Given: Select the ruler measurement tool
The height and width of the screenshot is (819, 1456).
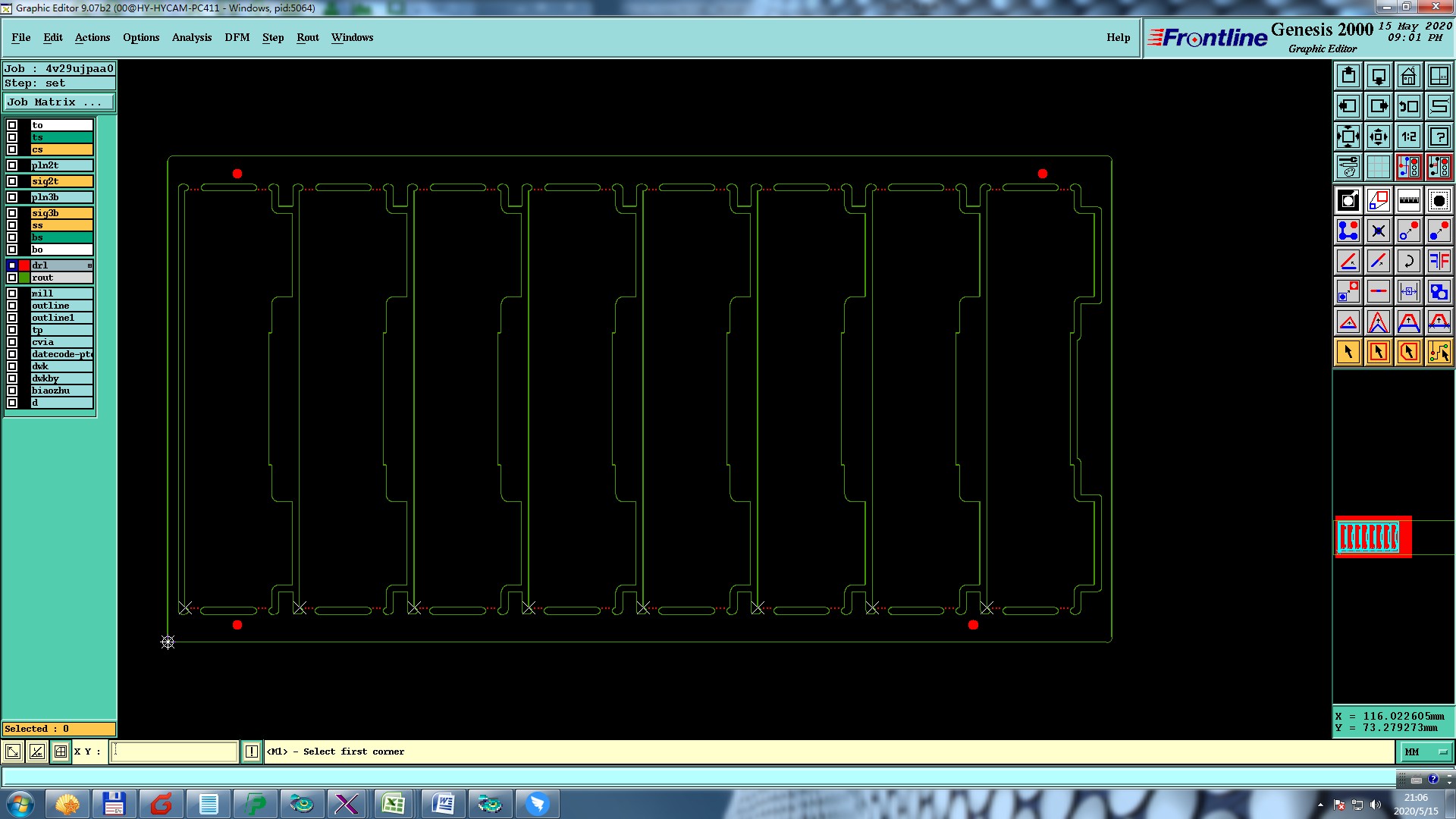Looking at the screenshot, I should point(1408,200).
